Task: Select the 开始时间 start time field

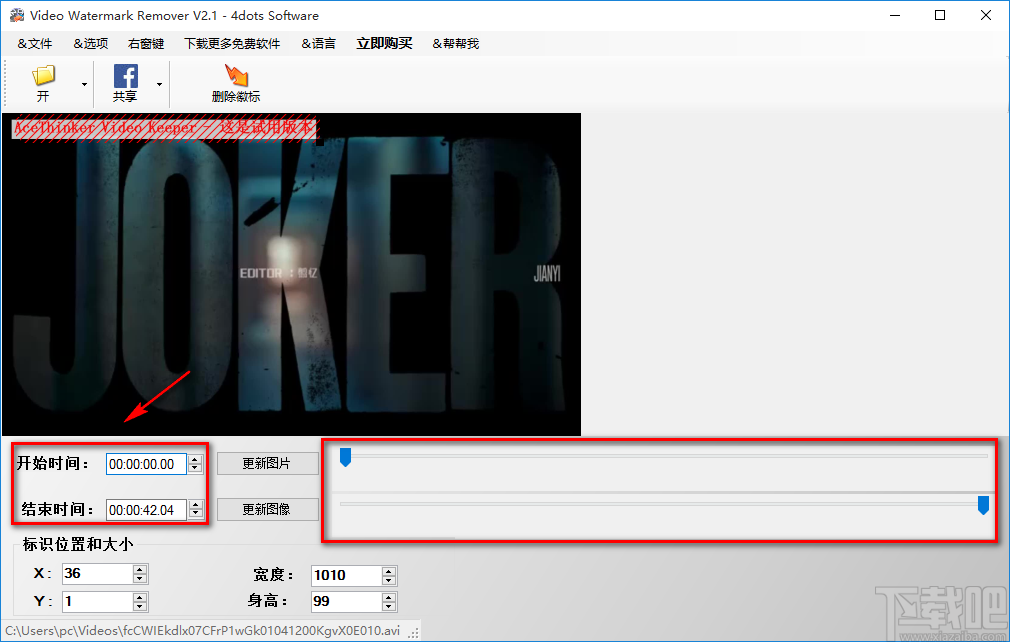Action: [147, 464]
